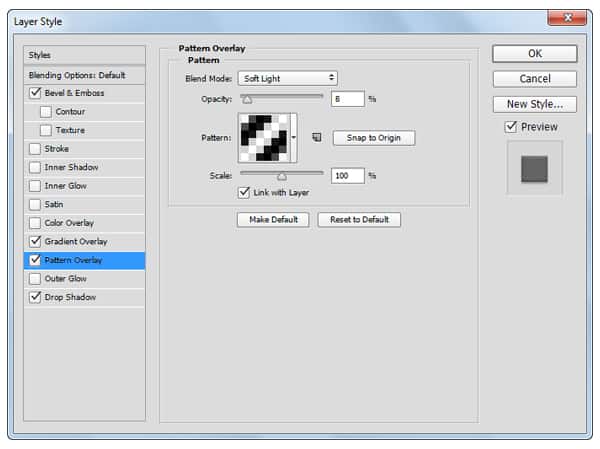Expand the pattern picker arrow
600x449 pixels.
294,138
